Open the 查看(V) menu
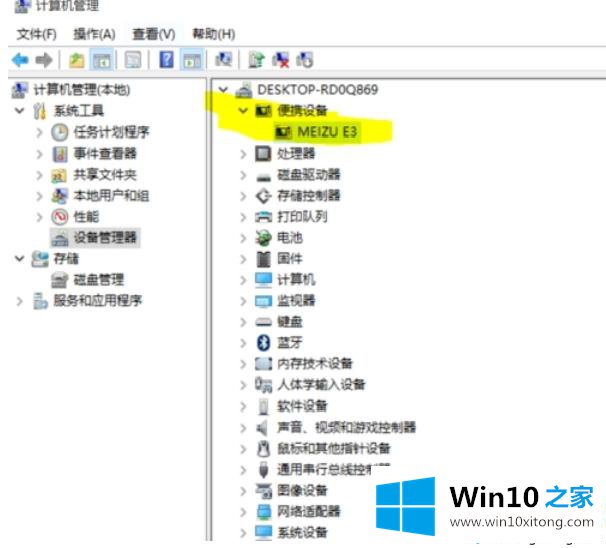This screenshot has height=548, width=606. tap(153, 34)
